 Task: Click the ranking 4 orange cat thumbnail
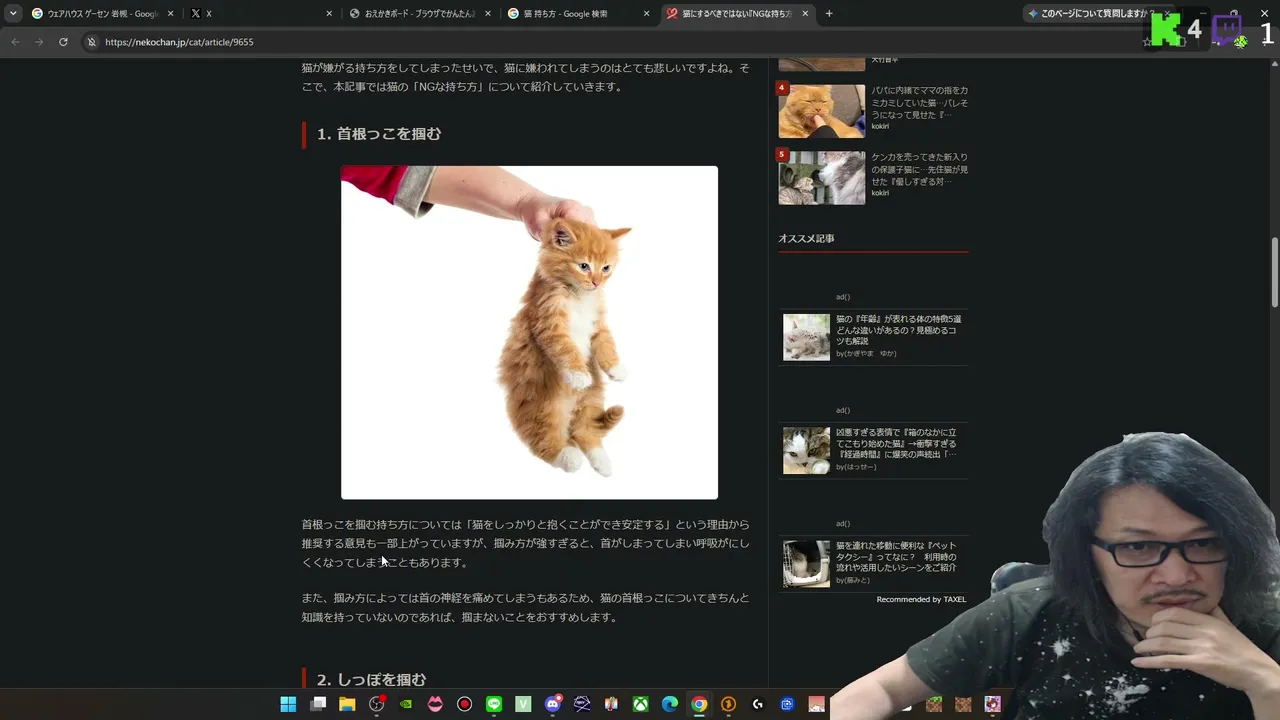click(x=822, y=111)
